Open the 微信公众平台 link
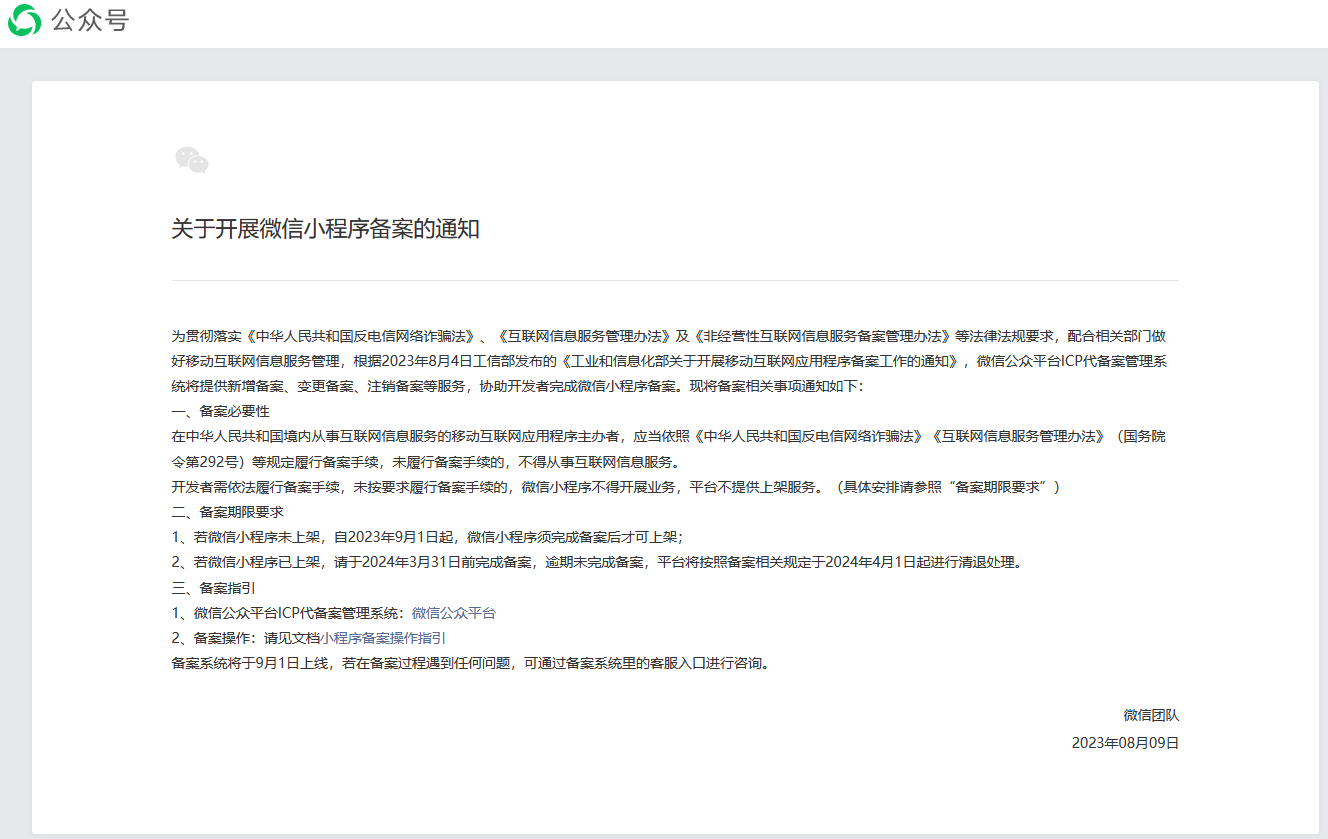 coord(453,613)
